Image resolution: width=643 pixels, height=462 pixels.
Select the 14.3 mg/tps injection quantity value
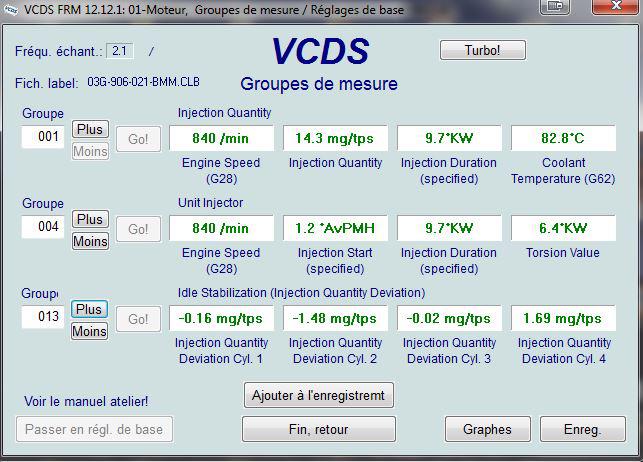click(335, 139)
